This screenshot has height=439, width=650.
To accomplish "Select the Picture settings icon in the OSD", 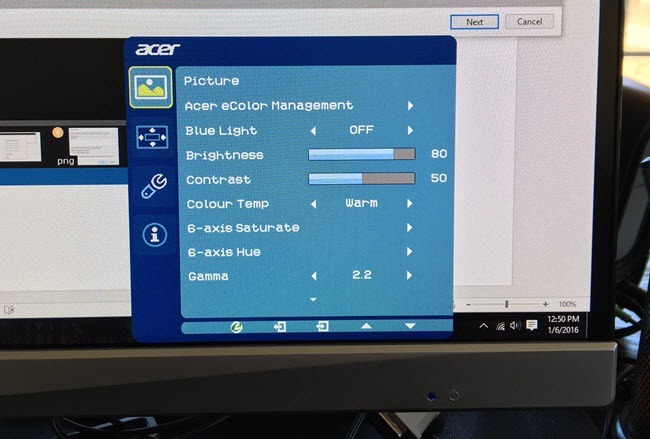I will pyautogui.click(x=150, y=87).
